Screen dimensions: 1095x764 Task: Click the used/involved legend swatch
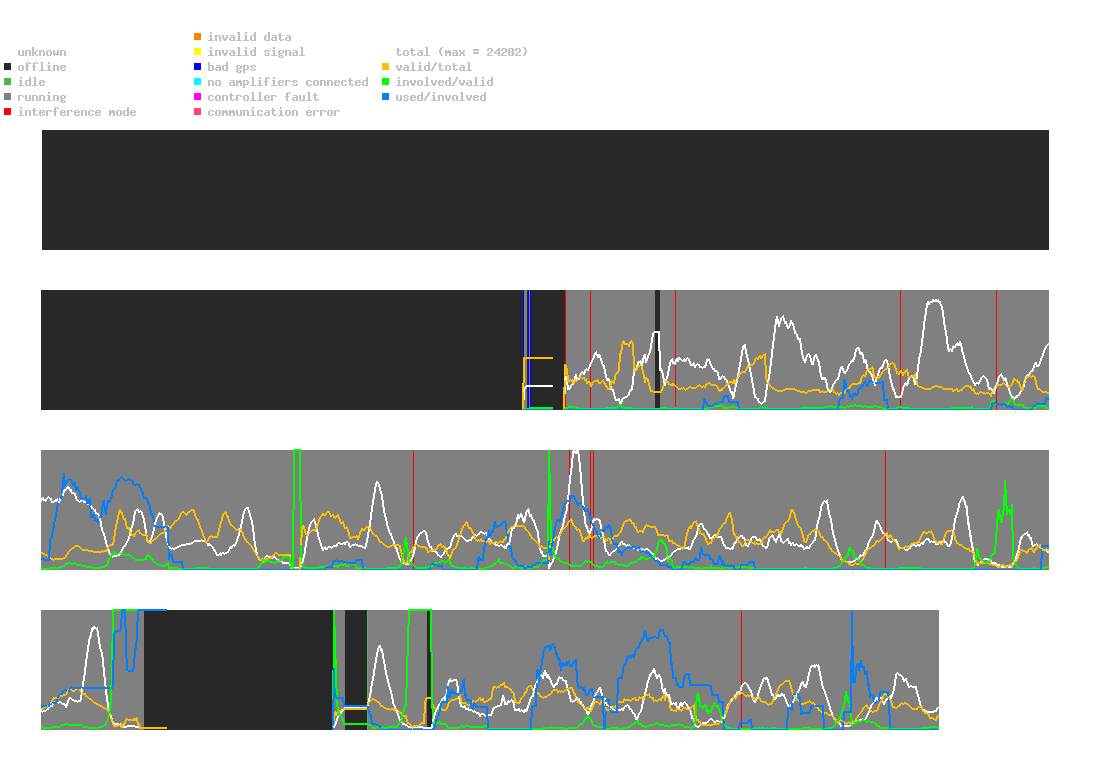click(x=385, y=97)
